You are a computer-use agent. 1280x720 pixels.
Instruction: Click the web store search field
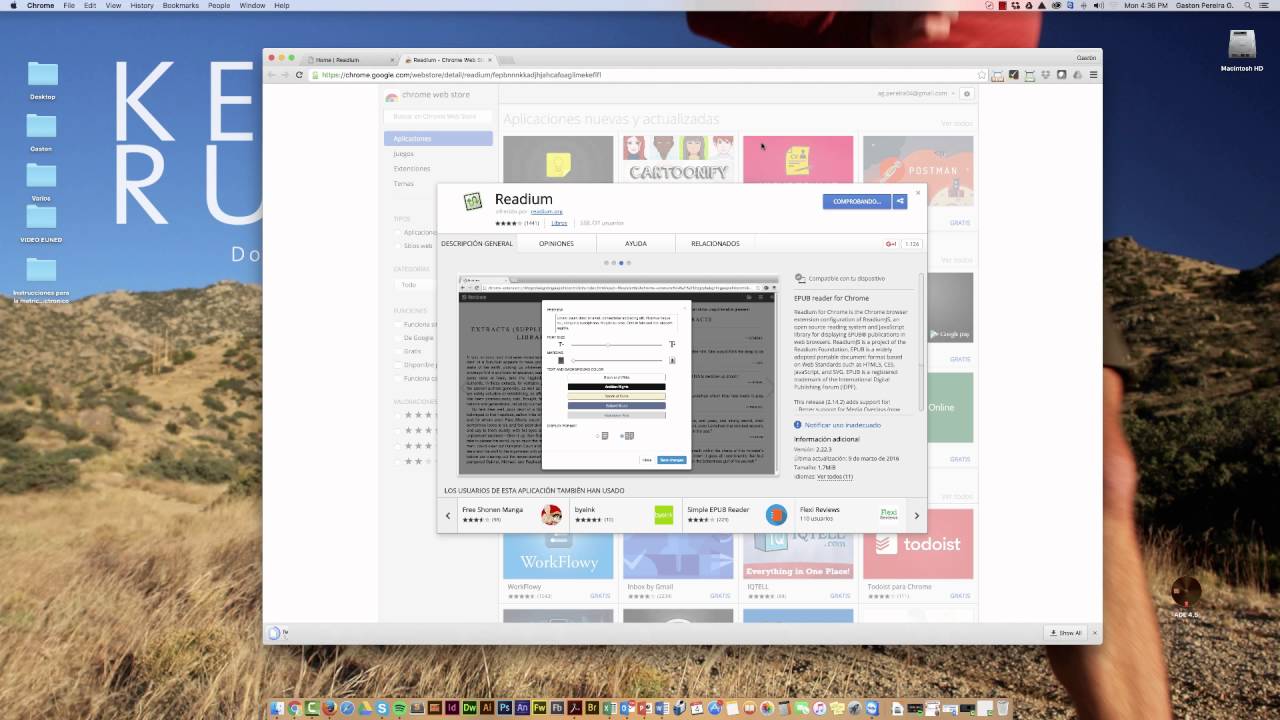(438, 116)
